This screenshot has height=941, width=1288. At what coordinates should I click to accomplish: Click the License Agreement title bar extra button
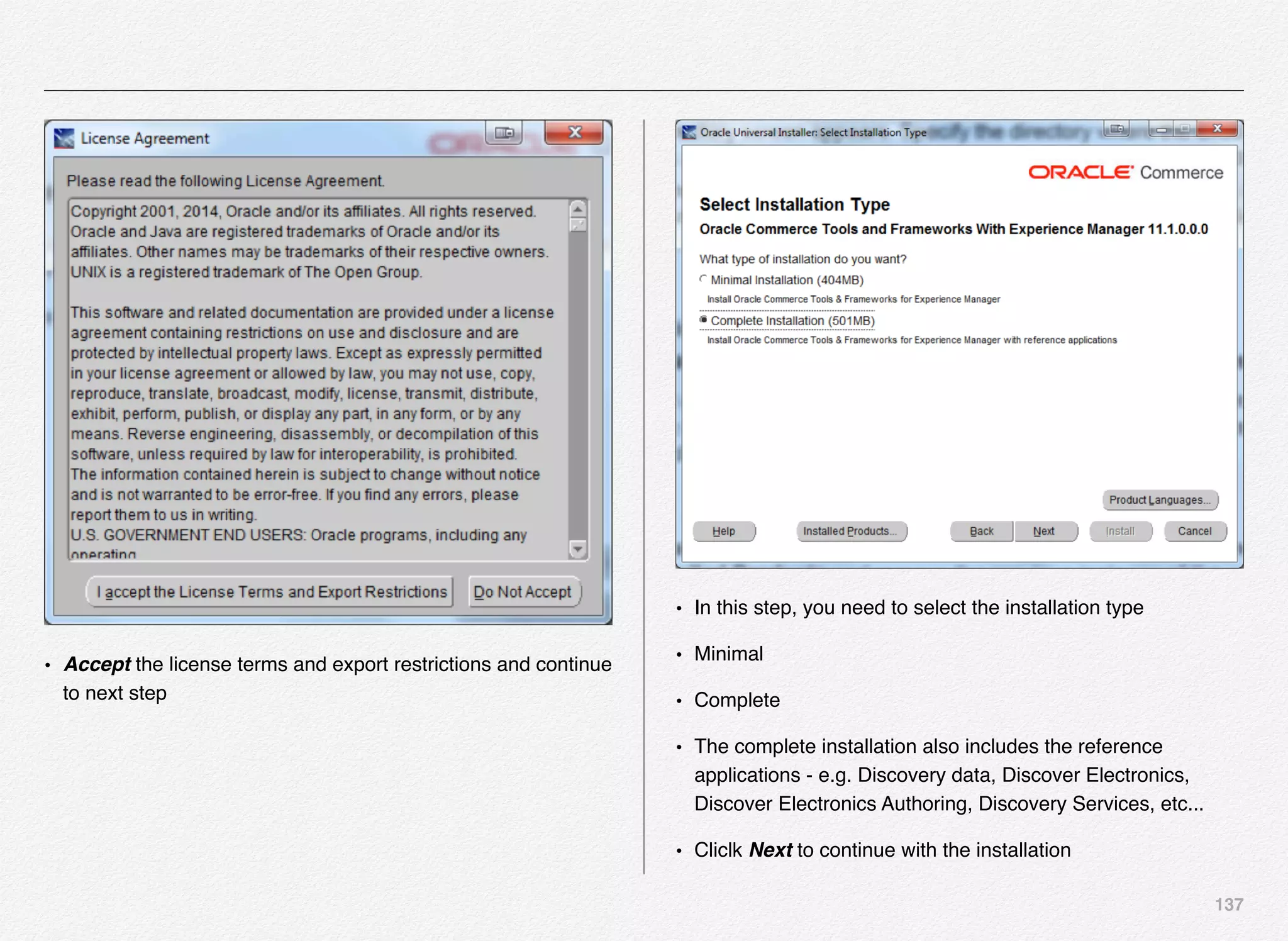click(x=504, y=132)
